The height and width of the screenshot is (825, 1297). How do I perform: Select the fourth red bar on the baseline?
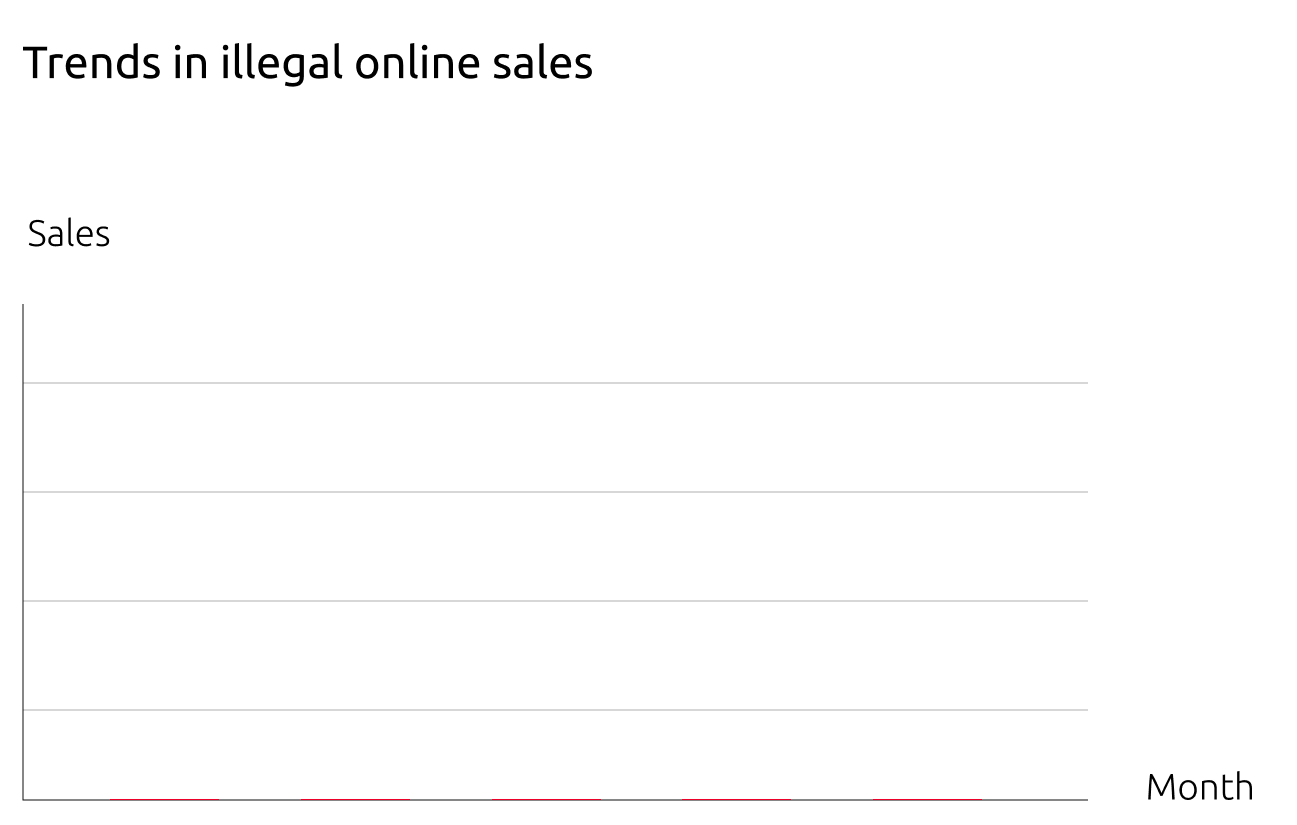pos(736,799)
